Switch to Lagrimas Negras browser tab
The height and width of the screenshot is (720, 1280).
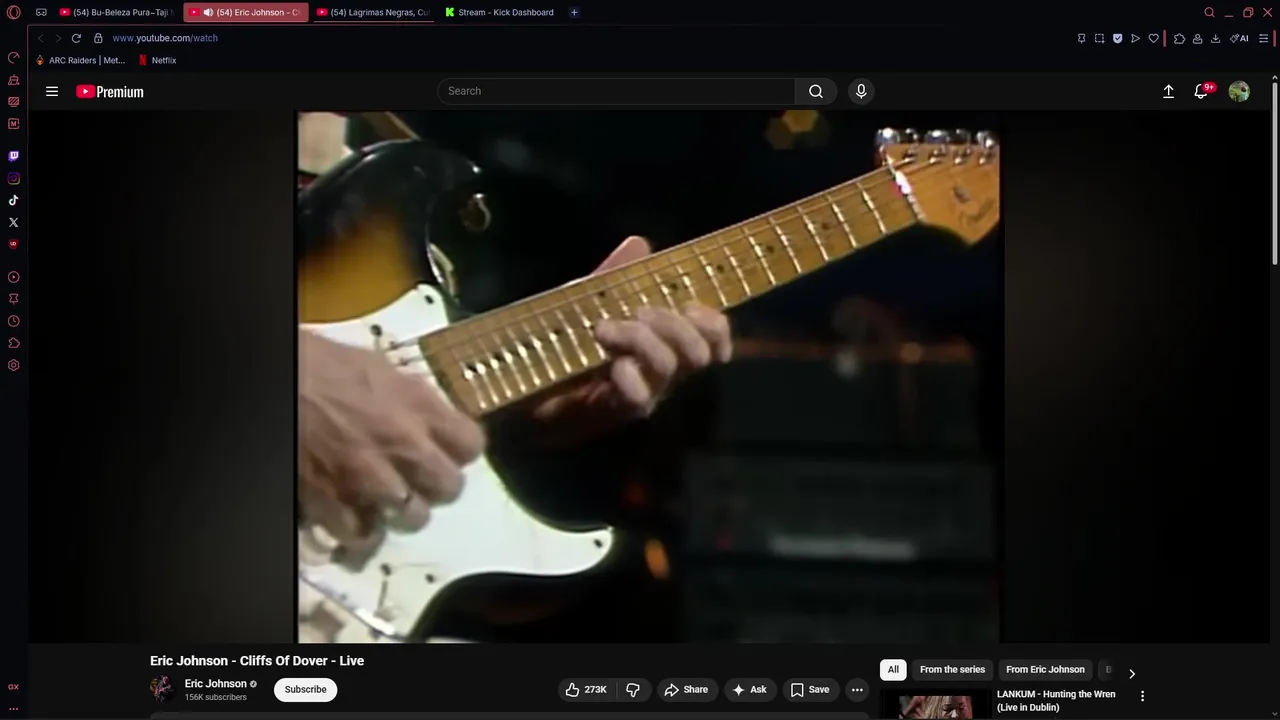pyautogui.click(x=373, y=12)
